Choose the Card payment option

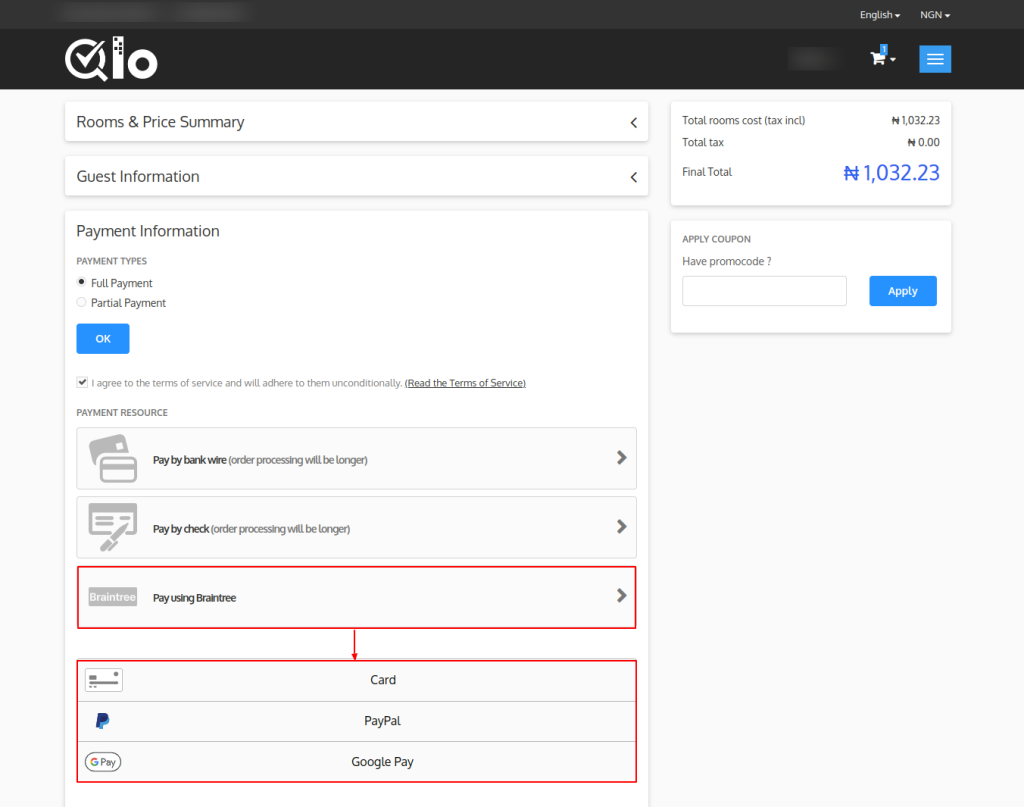383,680
